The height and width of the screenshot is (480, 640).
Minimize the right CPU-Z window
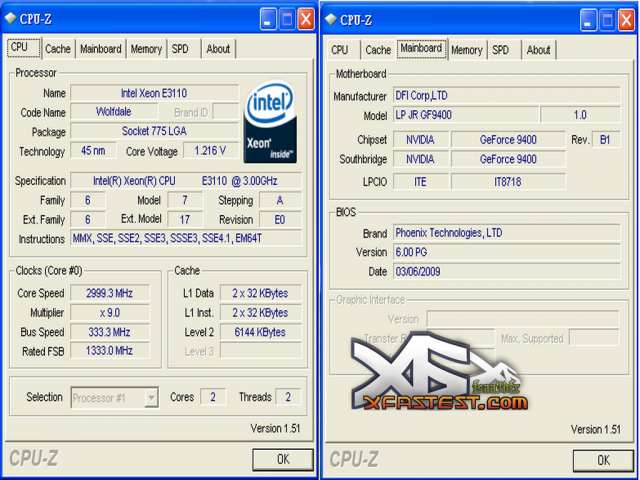(x=588, y=20)
